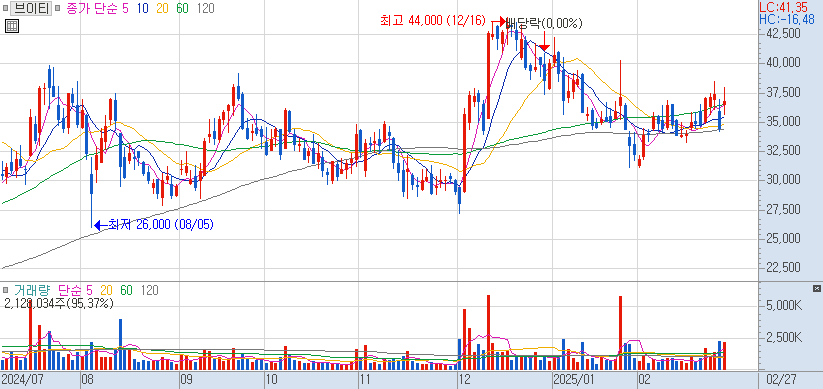
Task: Click the 10 month date label
Action: (271, 380)
